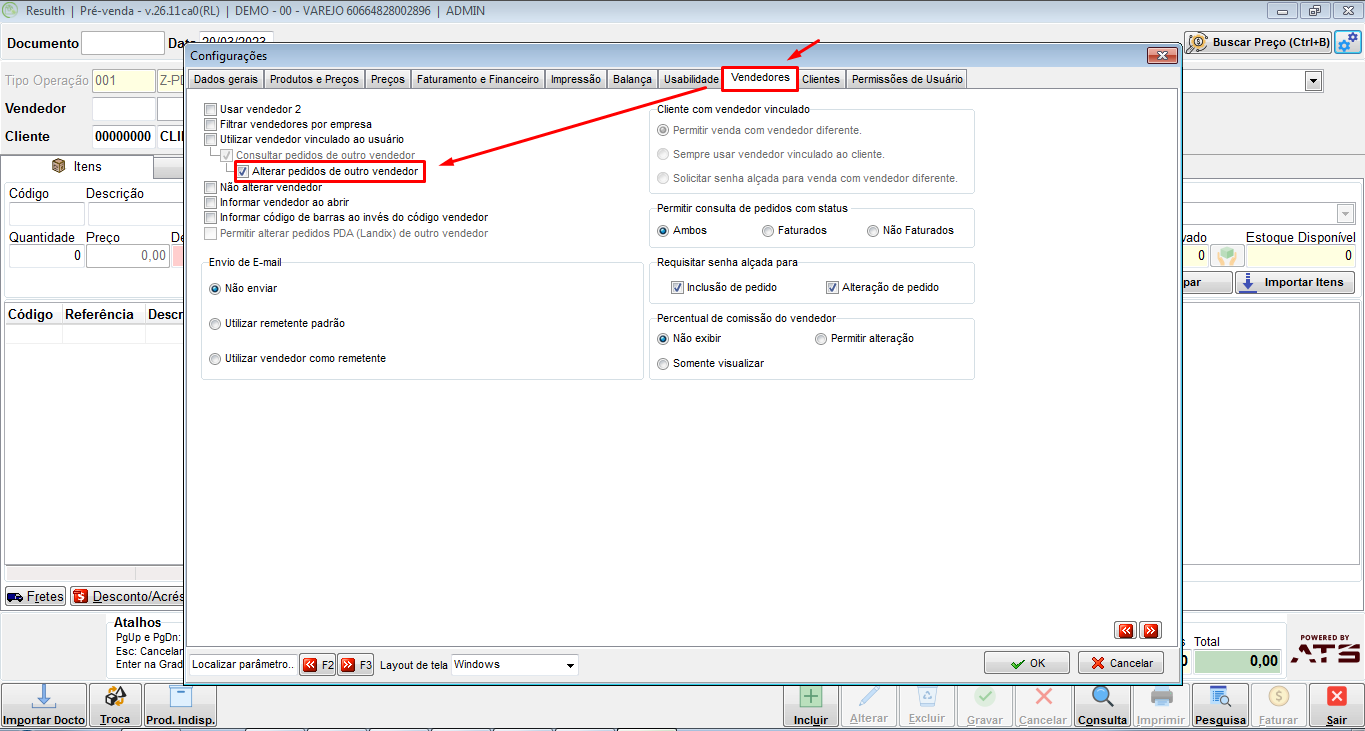1365x731 pixels.
Task: Click the Sair red exit icon
Action: point(1336,697)
